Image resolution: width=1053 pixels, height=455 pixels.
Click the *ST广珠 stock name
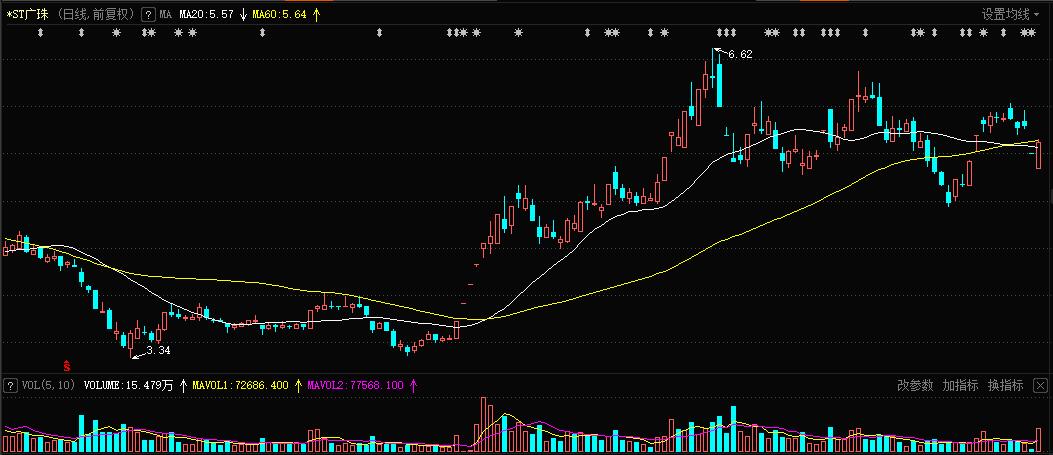click(26, 15)
